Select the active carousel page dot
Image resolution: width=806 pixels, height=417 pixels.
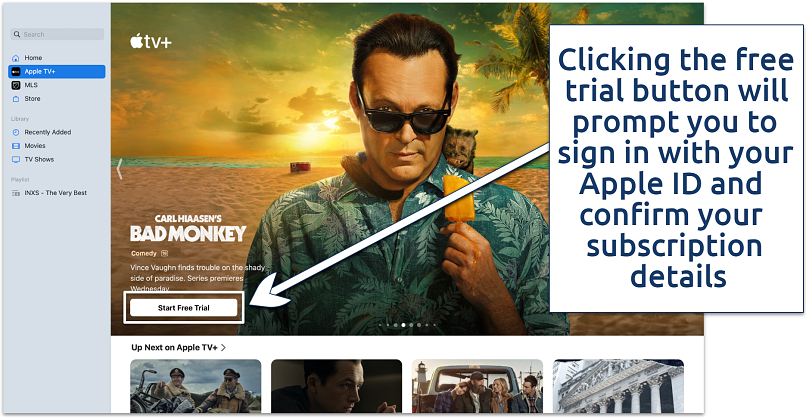coord(404,325)
